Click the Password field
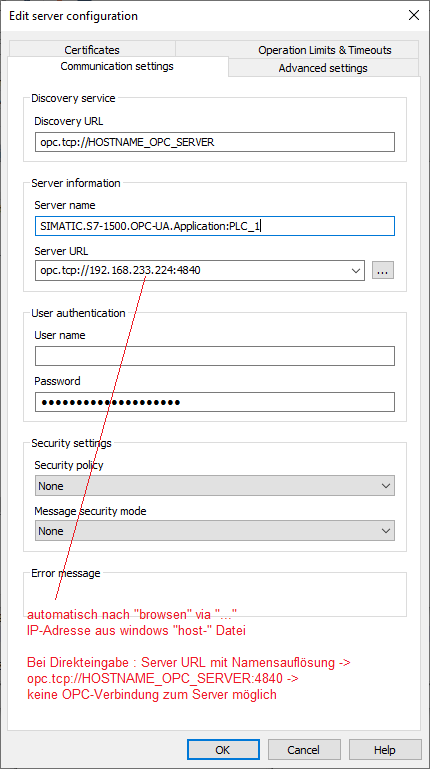Image resolution: width=430 pixels, height=769 pixels. tap(215, 402)
